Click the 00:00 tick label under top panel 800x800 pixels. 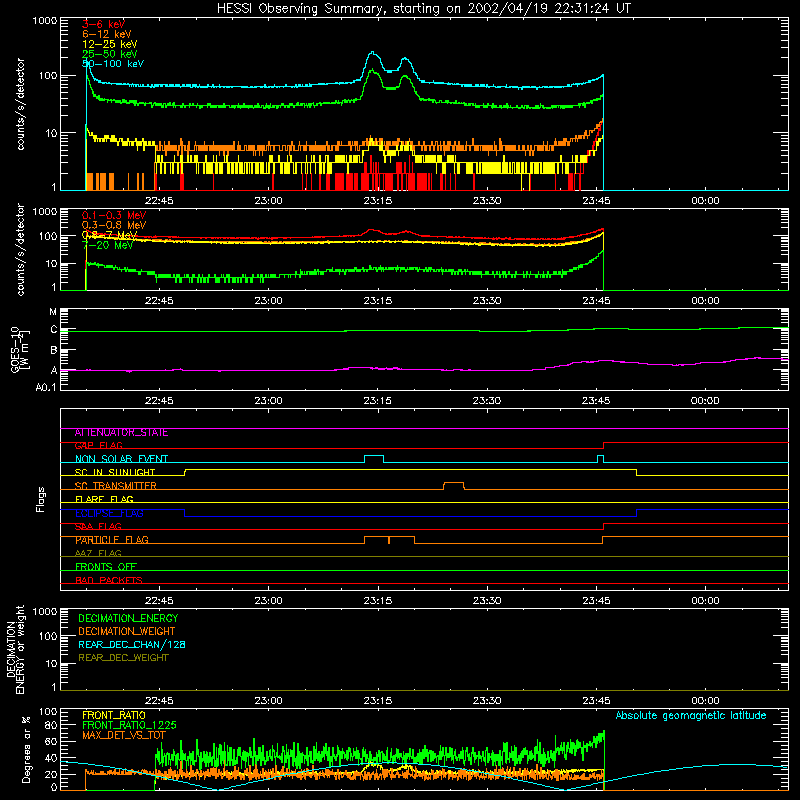(x=705, y=201)
